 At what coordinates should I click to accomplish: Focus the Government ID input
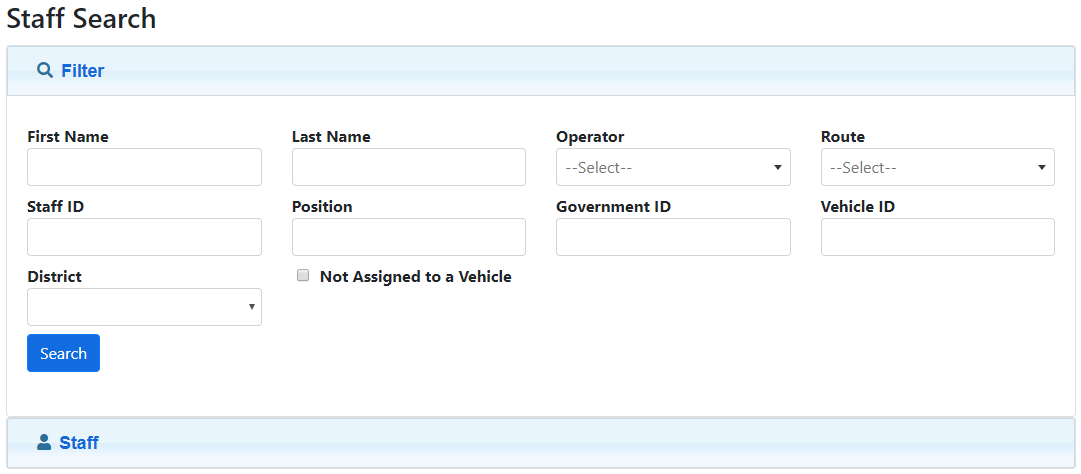point(673,237)
